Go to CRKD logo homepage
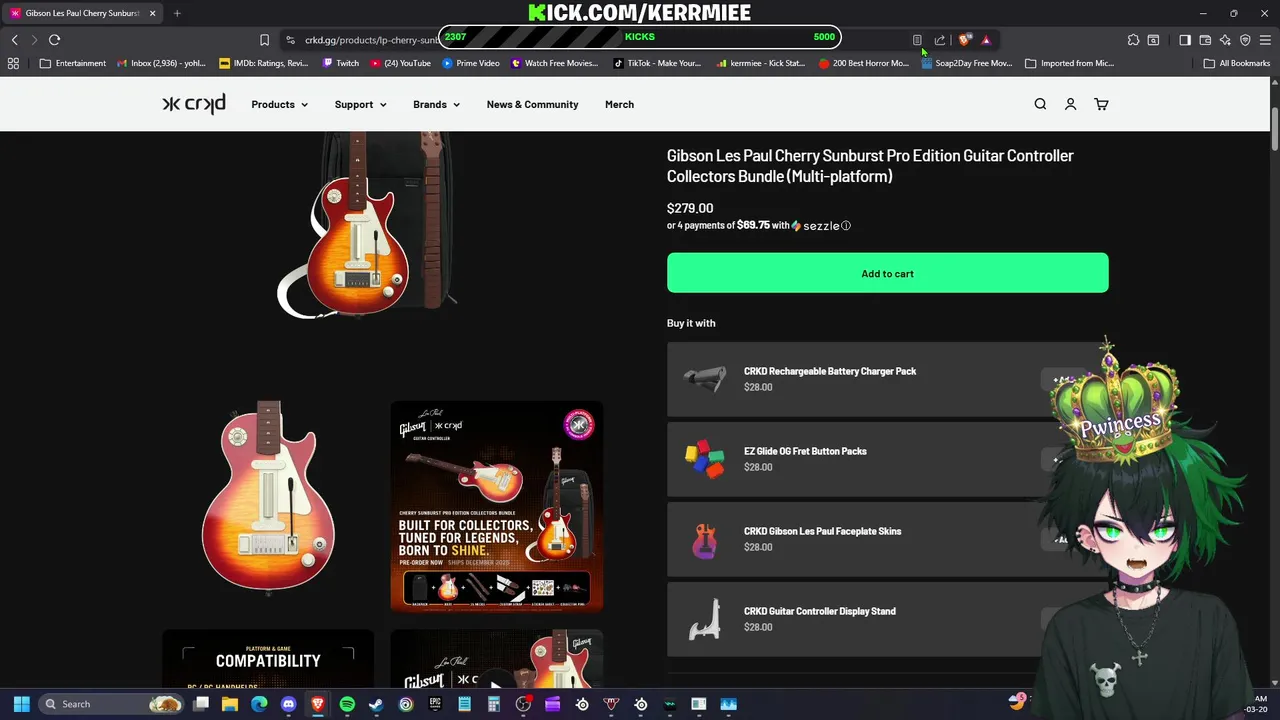This screenshot has height=720, width=1280. click(194, 104)
